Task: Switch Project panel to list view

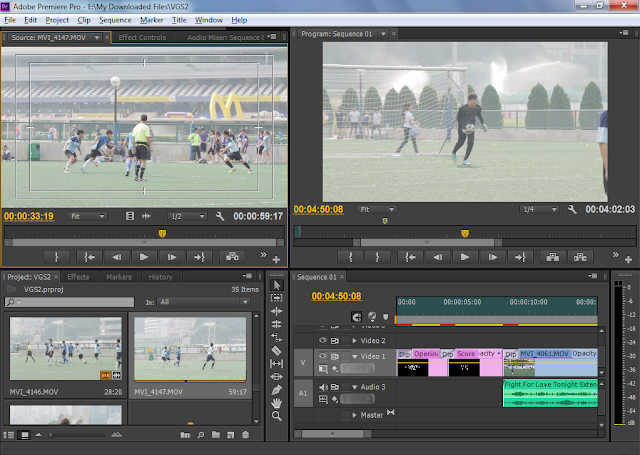Action: coord(9,435)
